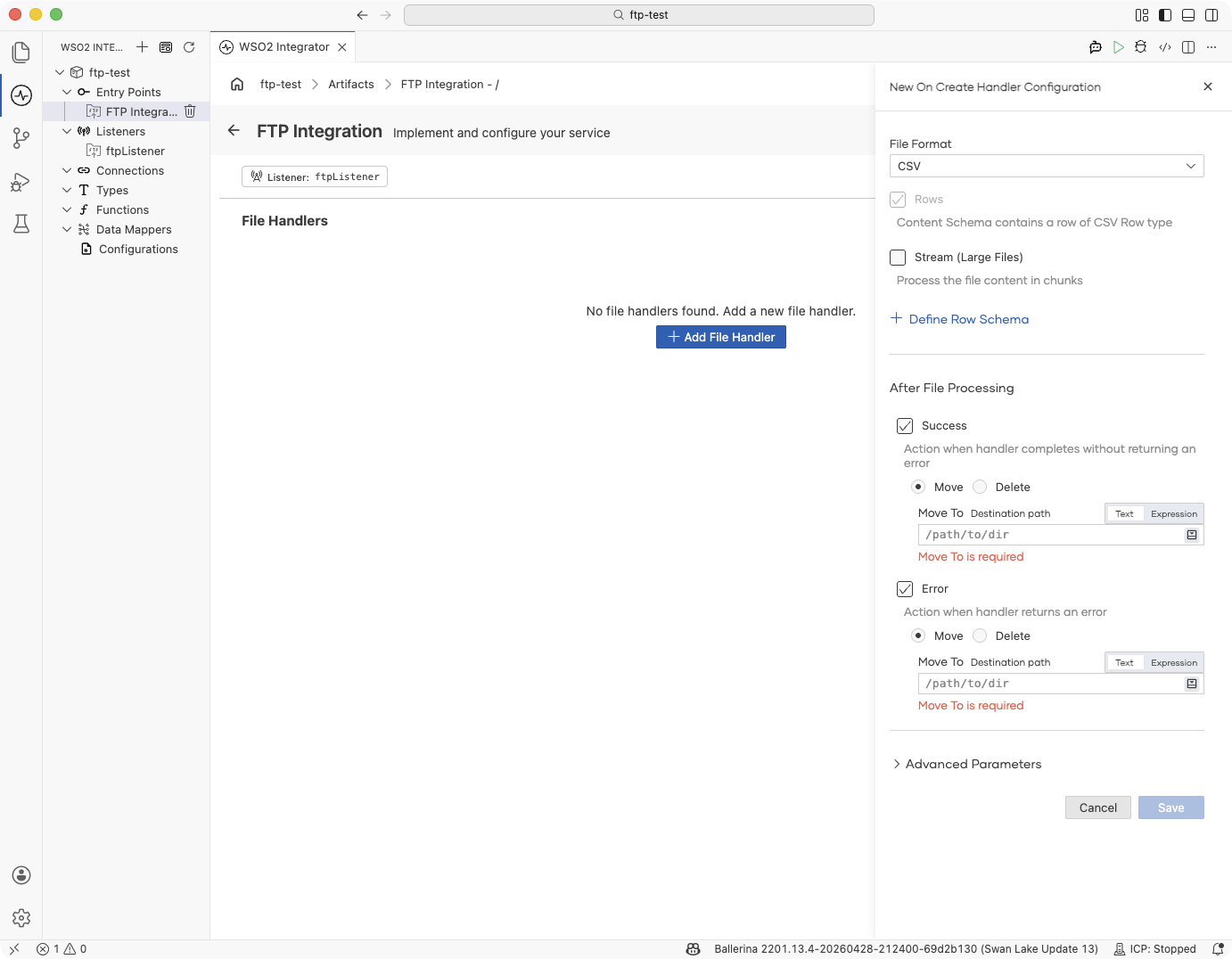Switch Error Move To field to Expression mode

(1173, 662)
